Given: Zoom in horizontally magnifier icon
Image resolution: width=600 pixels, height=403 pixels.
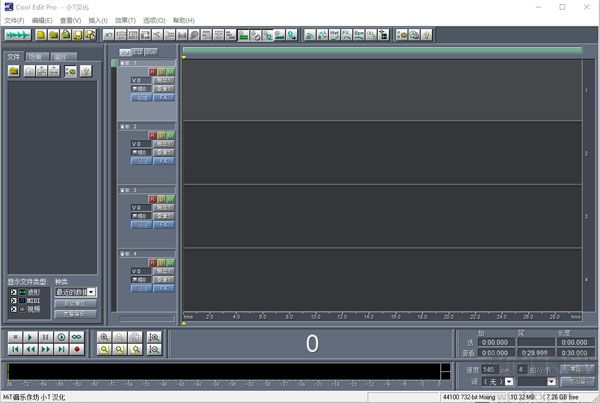Looking at the screenshot, I should (104, 337).
